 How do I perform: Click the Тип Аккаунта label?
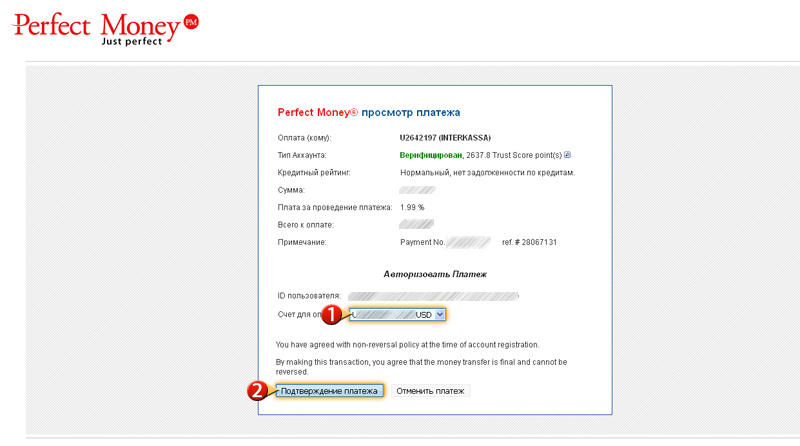pos(302,155)
